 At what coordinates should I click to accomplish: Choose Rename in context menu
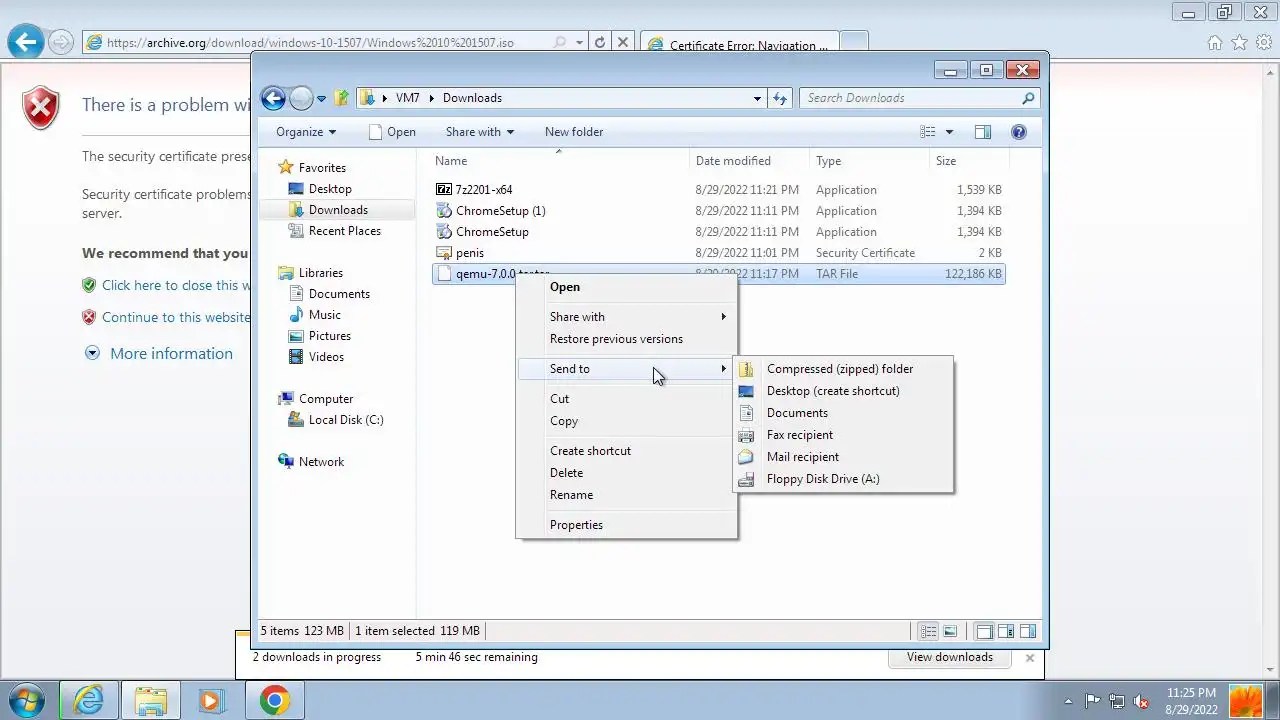(627, 495)
